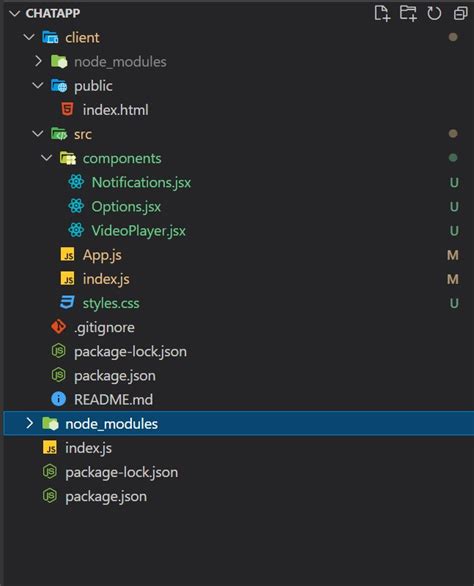Image resolution: width=474 pixels, height=586 pixels.
Task: Collapse the public folder
Action: (x=38, y=86)
